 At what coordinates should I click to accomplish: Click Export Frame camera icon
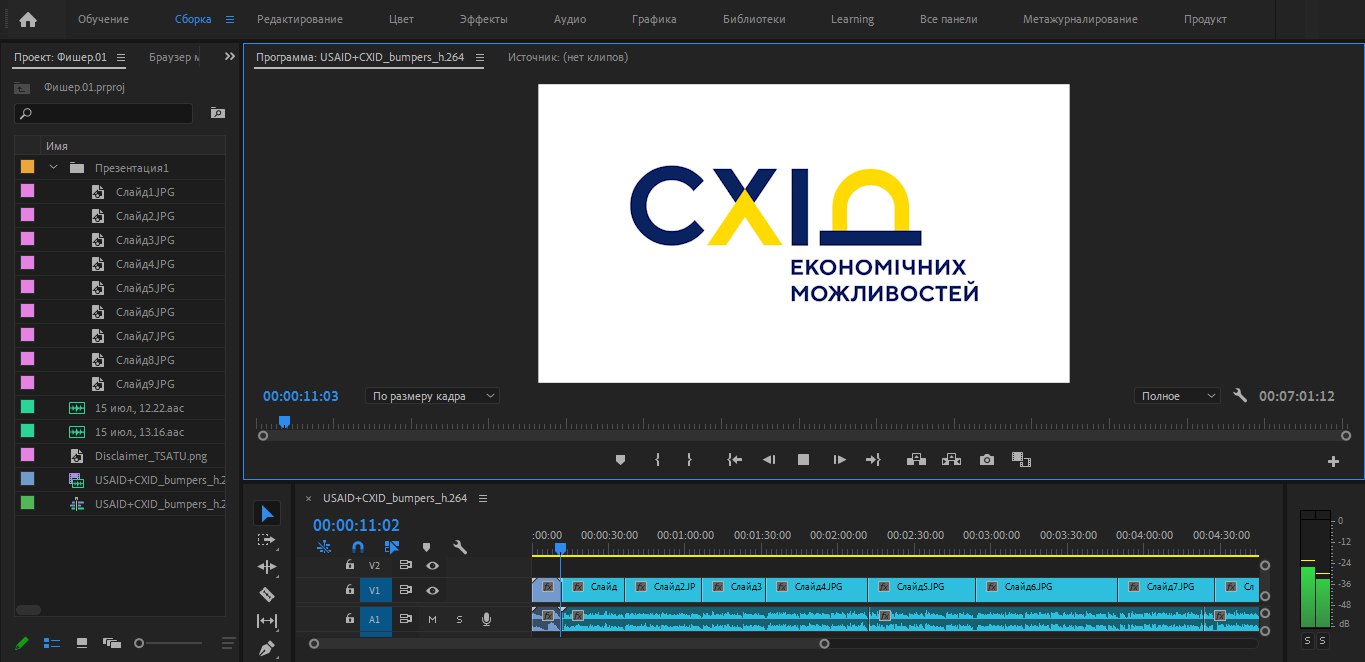point(987,460)
